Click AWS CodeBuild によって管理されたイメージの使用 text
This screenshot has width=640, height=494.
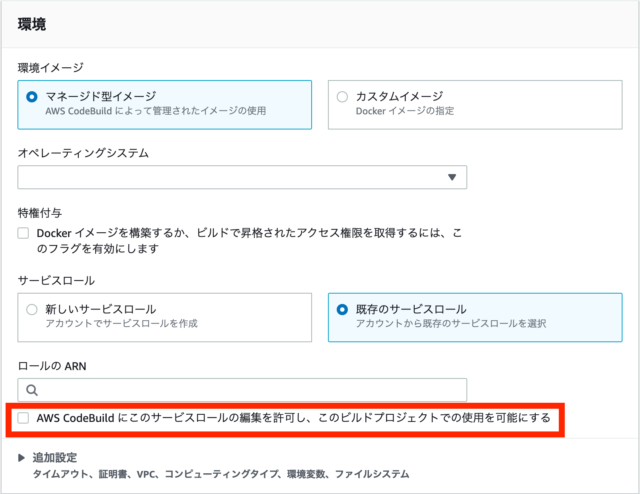click(x=156, y=111)
